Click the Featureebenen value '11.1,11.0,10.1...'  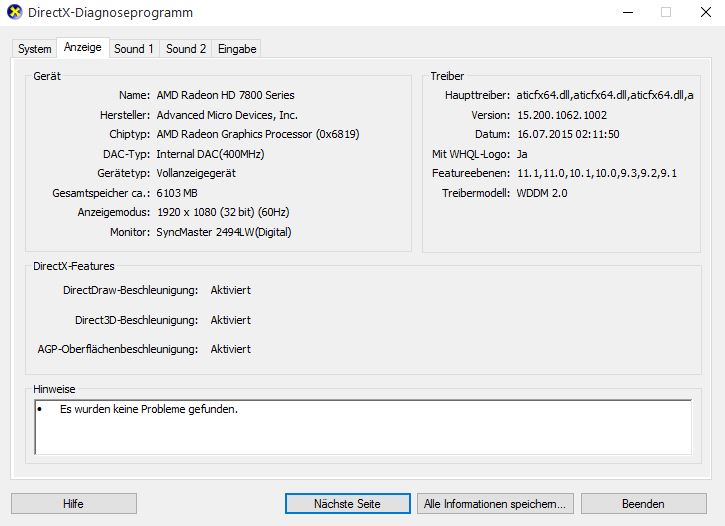click(x=596, y=173)
